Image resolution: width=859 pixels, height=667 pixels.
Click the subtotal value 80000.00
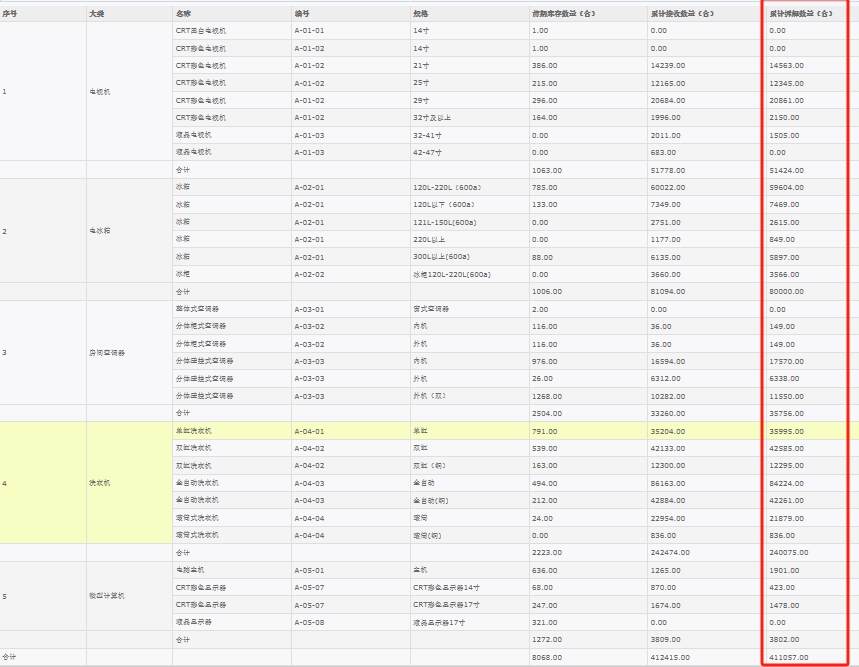(x=786, y=292)
